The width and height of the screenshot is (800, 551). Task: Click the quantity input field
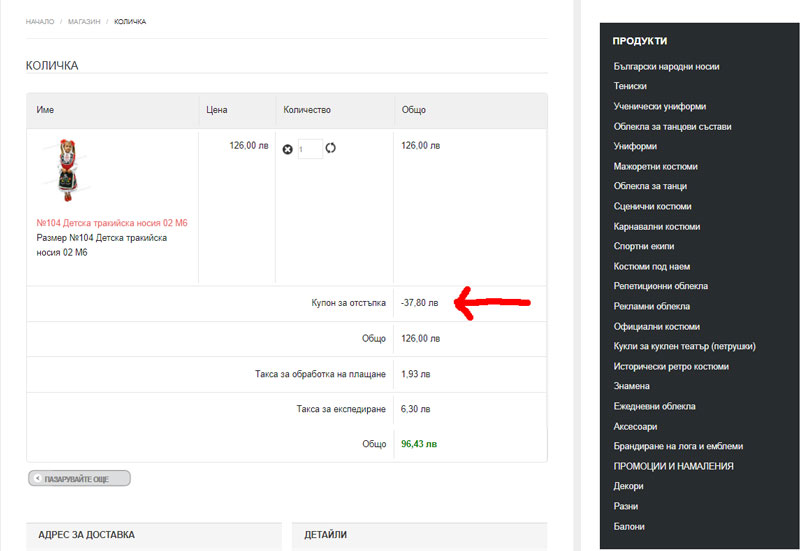(310, 149)
